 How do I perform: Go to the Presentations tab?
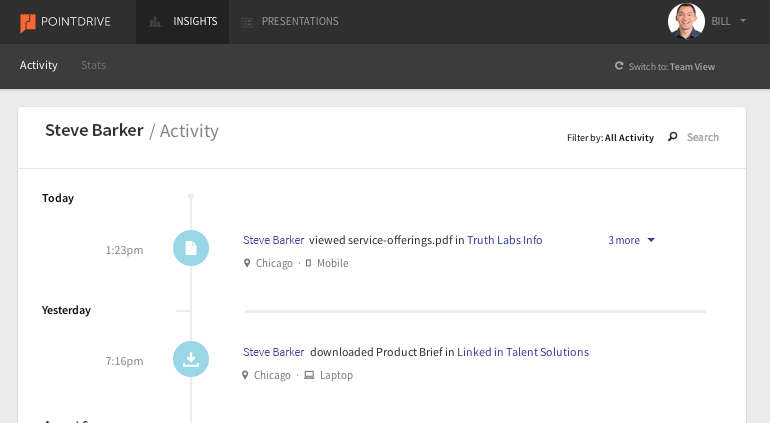(290, 22)
